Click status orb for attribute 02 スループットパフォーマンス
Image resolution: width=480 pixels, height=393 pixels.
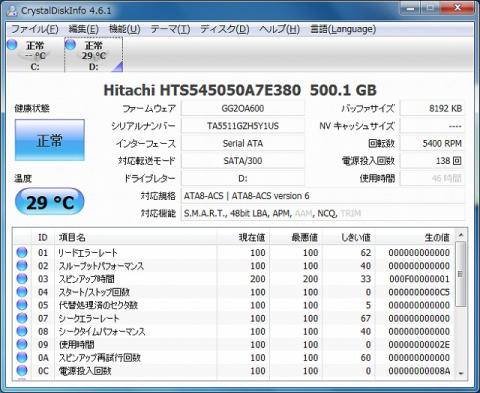(22, 265)
